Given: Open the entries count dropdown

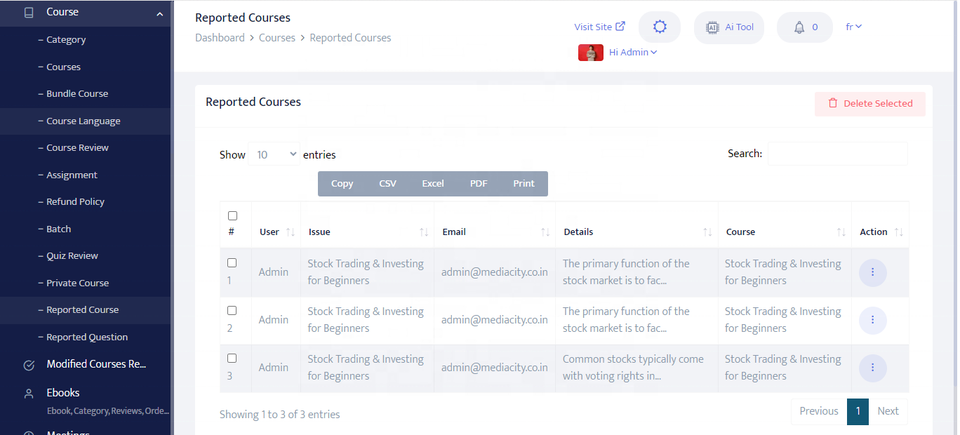Looking at the screenshot, I should 276,155.
